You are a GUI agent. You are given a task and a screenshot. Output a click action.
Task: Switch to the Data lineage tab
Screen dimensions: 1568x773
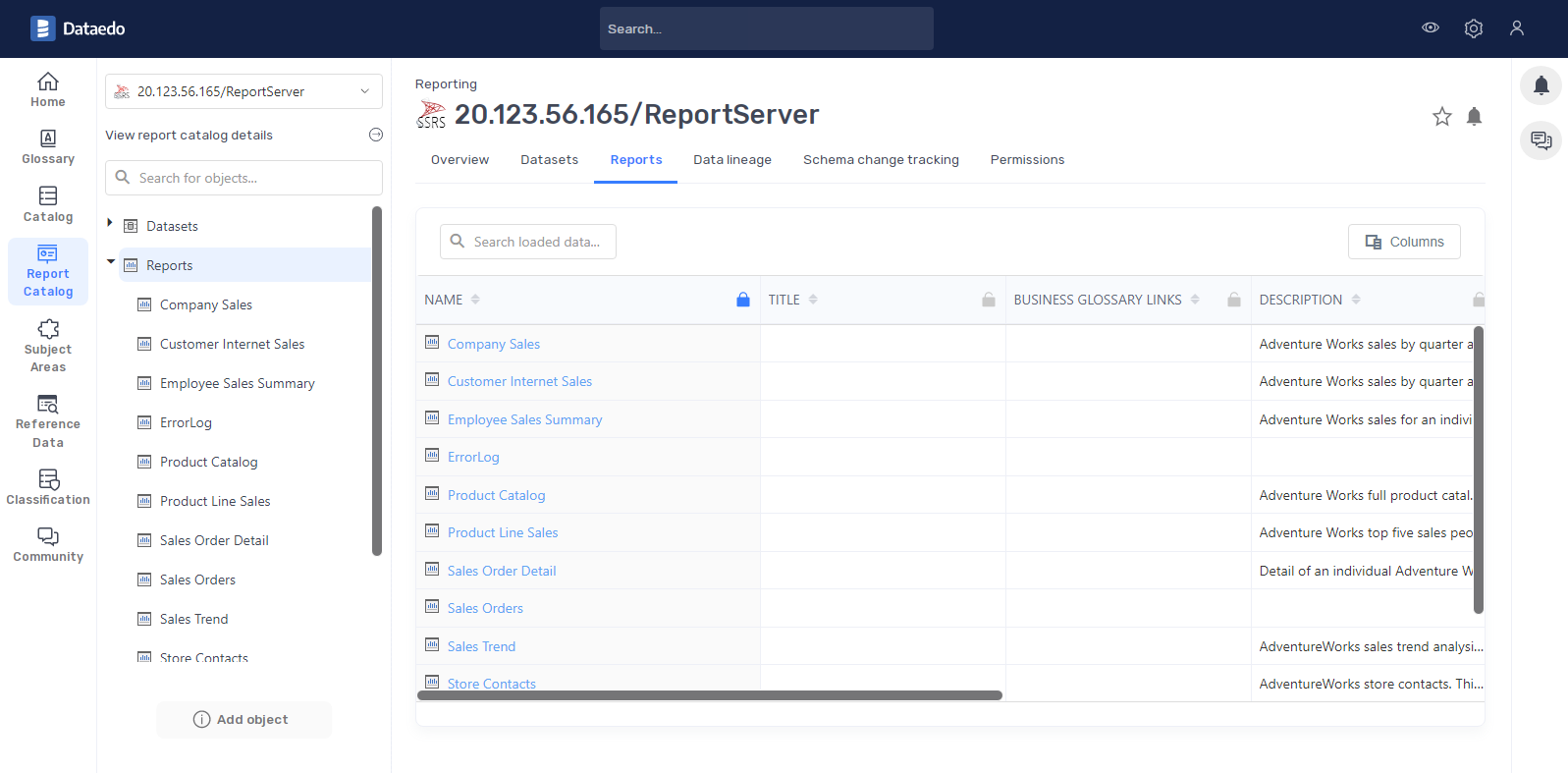point(731,160)
